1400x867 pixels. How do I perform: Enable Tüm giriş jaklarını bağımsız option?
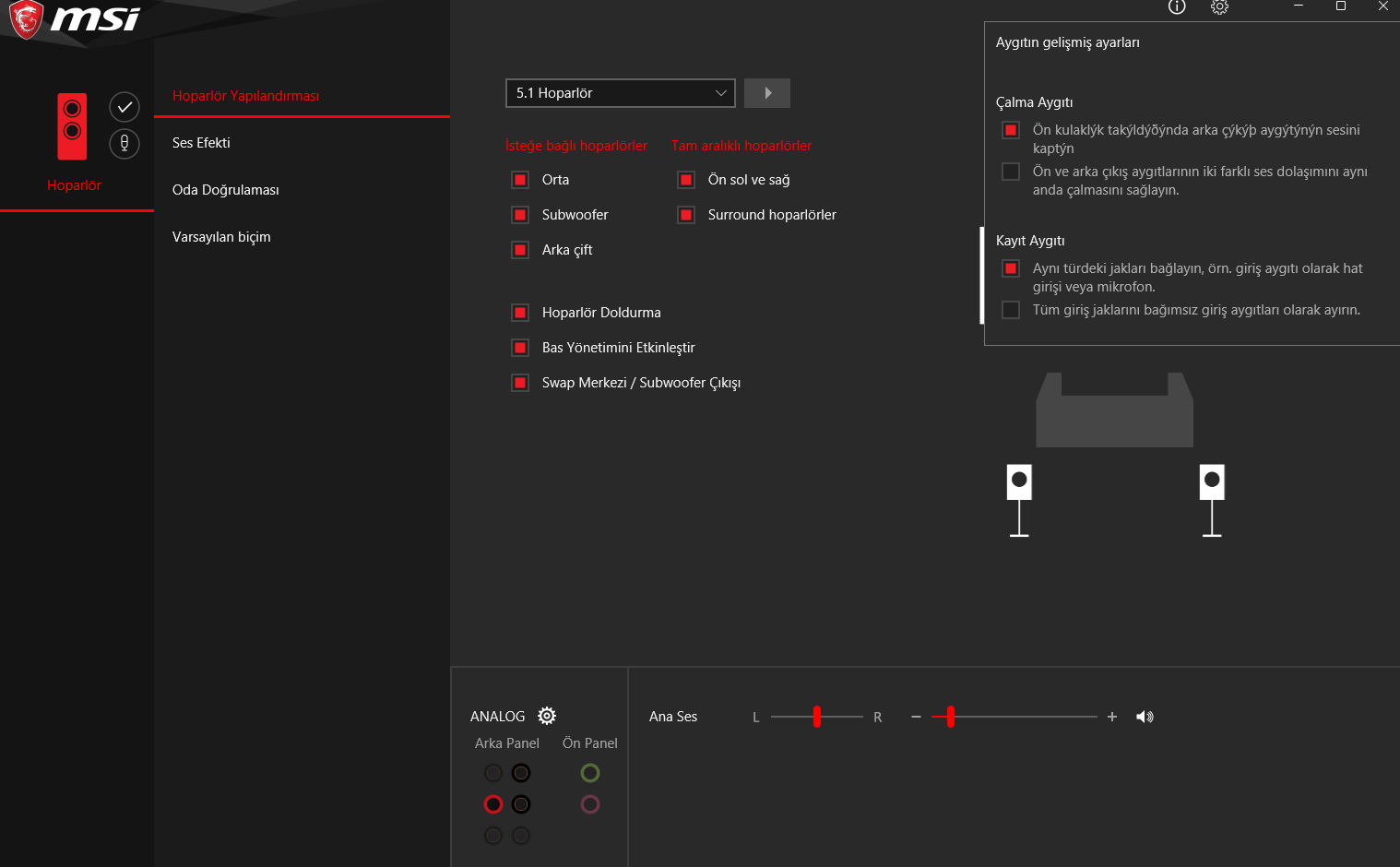[x=1011, y=310]
